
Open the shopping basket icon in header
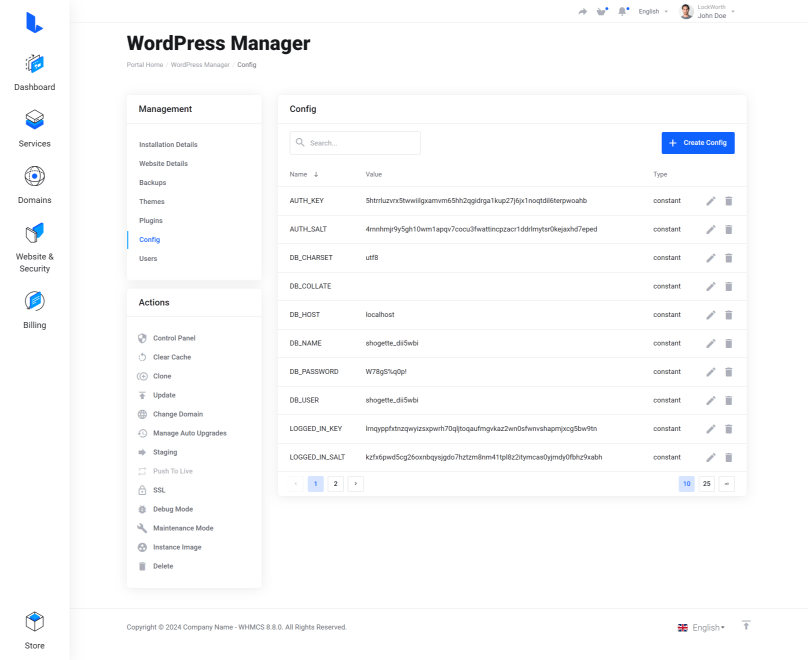coord(601,11)
